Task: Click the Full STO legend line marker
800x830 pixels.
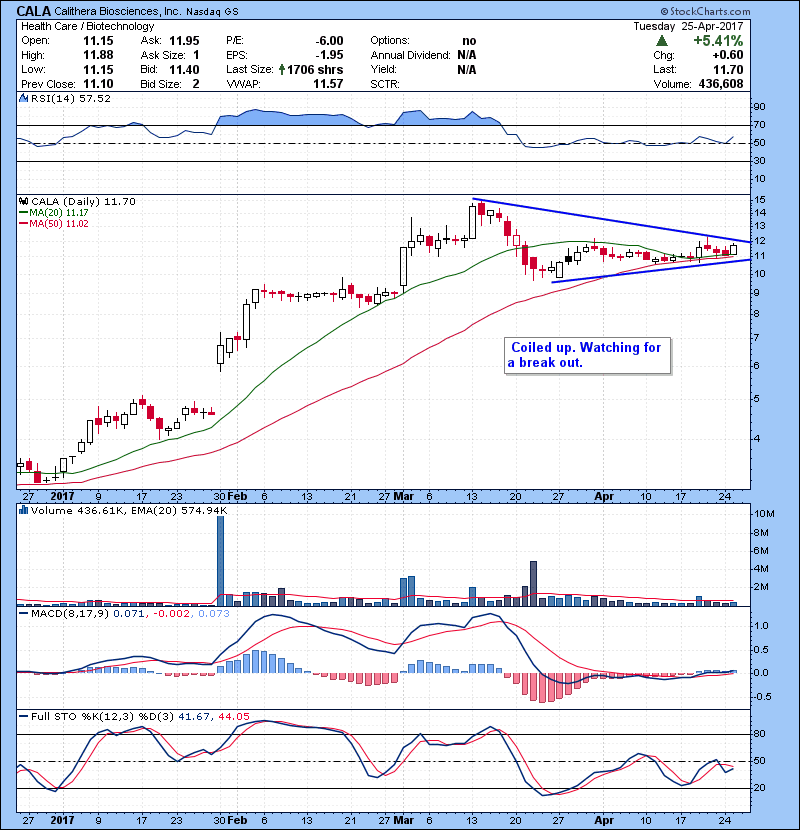Action: [x=24, y=717]
